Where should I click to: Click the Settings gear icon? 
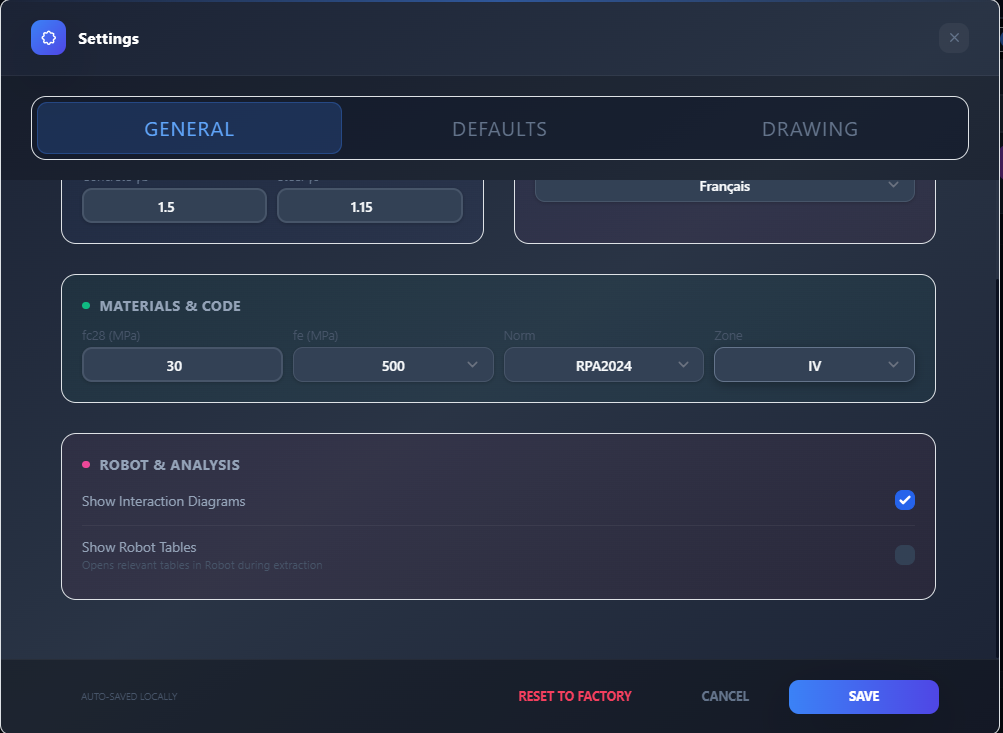48,38
